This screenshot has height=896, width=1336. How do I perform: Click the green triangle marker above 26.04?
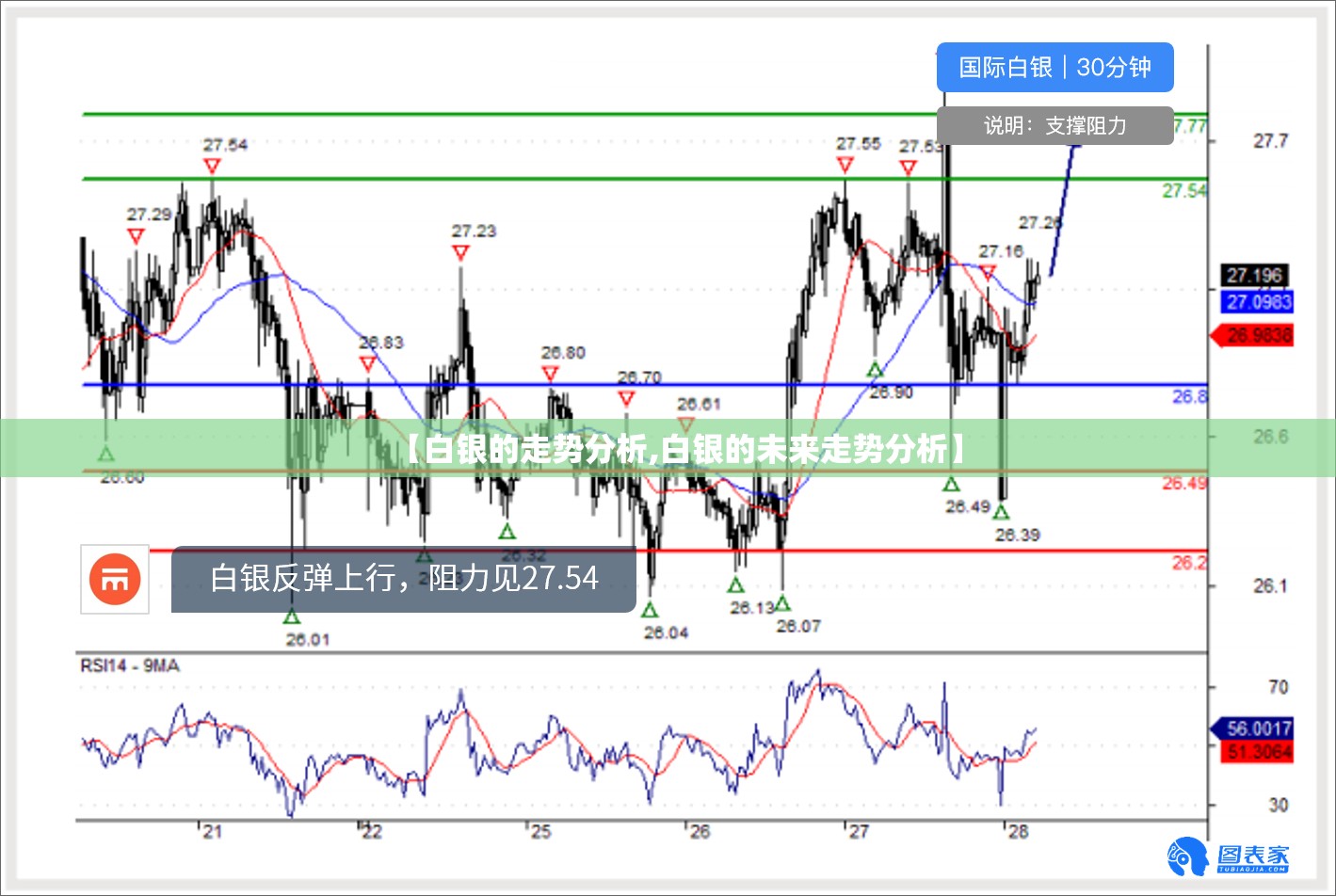[650, 610]
